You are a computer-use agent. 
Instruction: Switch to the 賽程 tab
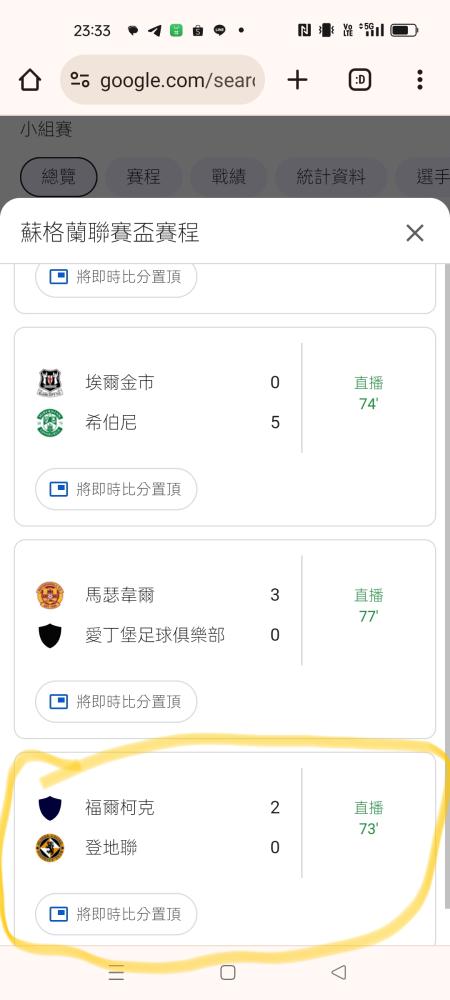(143, 177)
